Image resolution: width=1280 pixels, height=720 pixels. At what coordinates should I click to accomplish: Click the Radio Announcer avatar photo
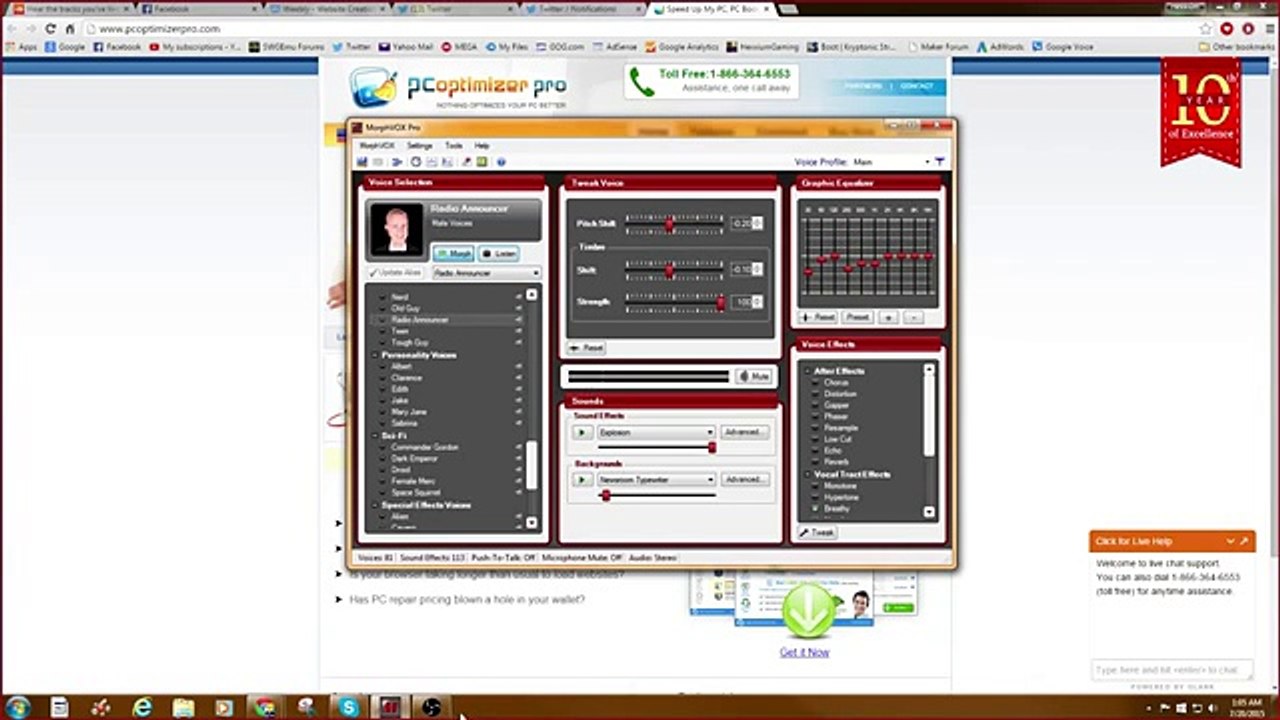click(x=396, y=229)
